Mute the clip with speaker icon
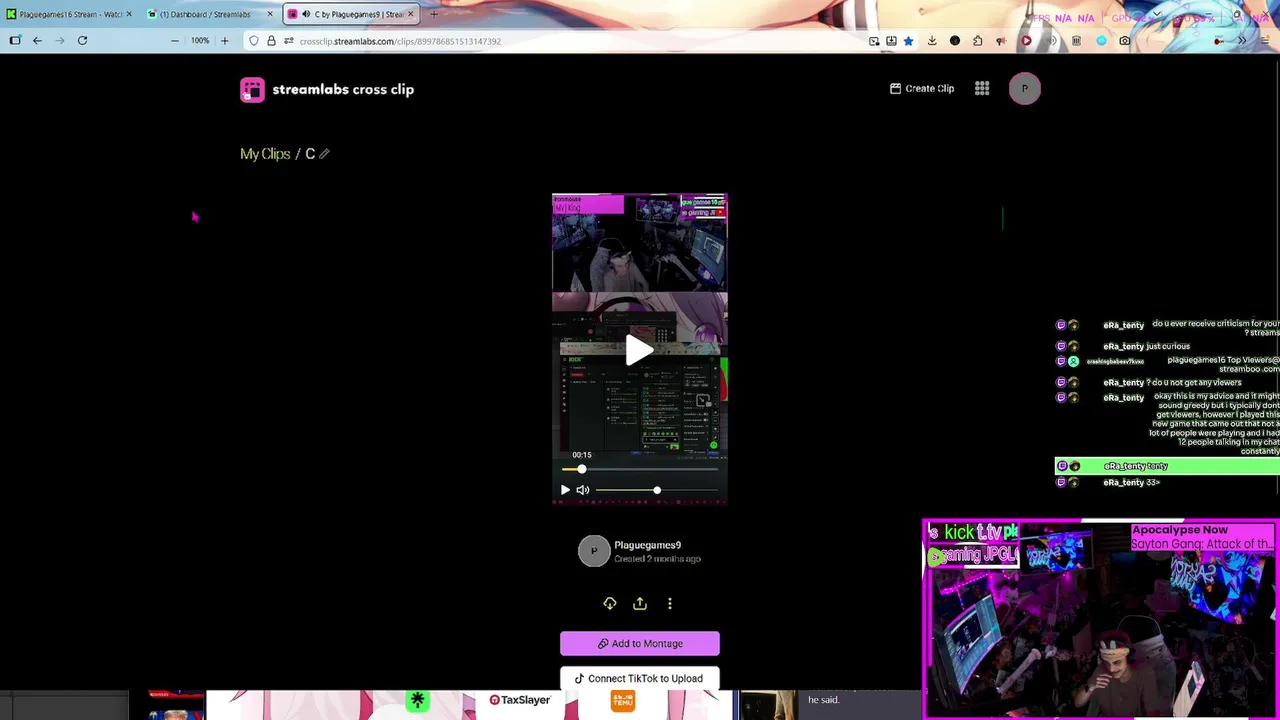This screenshot has height=720, width=1280. pos(583,490)
